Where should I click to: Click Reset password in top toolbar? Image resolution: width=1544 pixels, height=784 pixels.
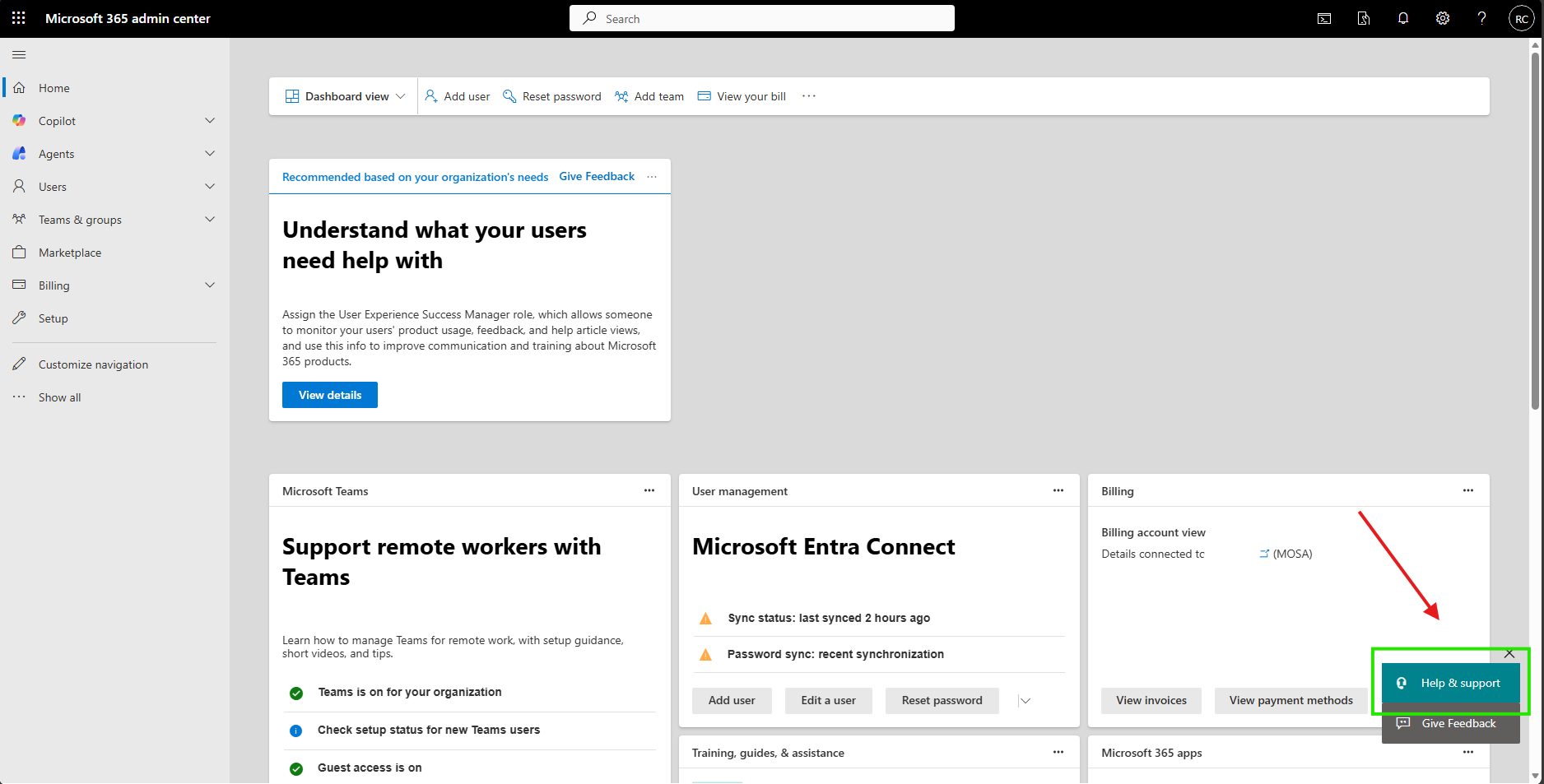tap(552, 96)
